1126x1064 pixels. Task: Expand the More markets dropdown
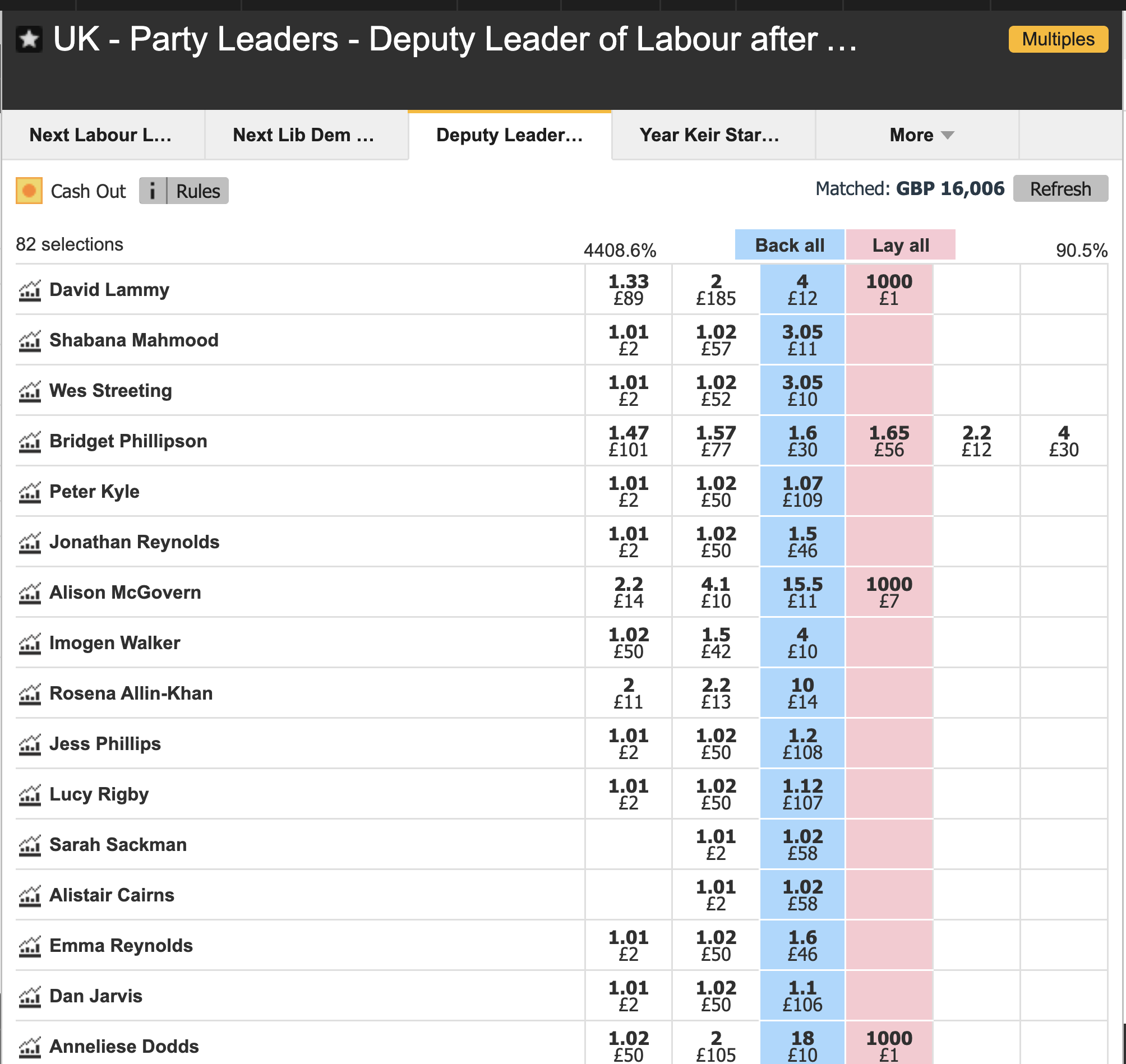[921, 135]
